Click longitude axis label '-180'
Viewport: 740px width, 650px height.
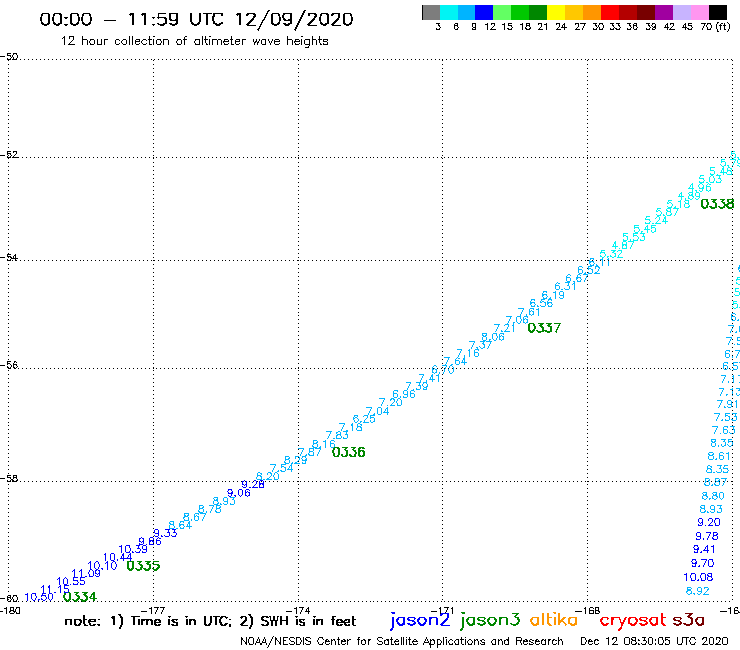(10, 610)
